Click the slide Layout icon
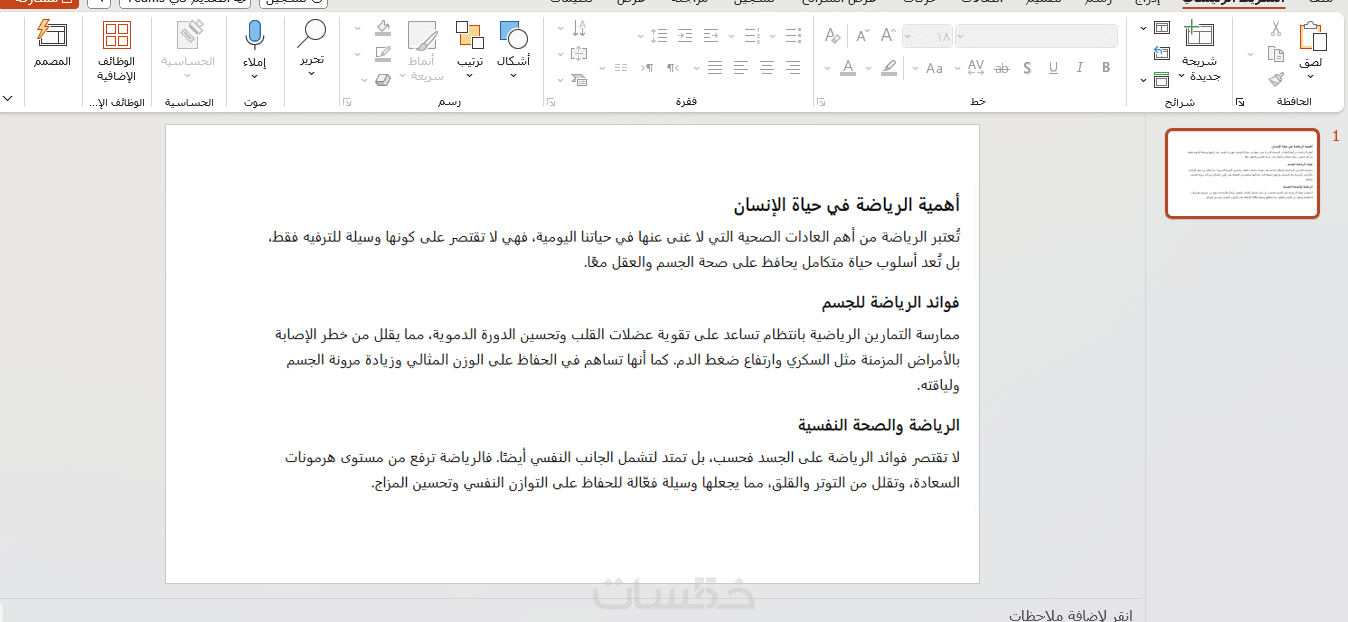The height and width of the screenshot is (622, 1348). tap(1163, 27)
